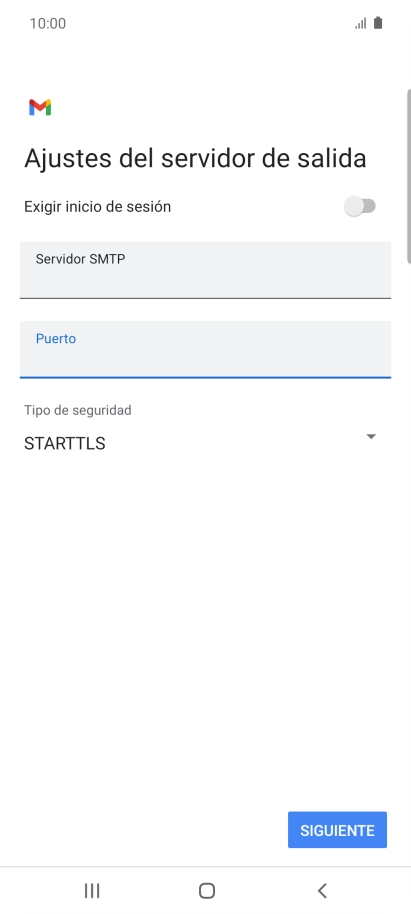This screenshot has height=914, width=411.
Task: Tap the signal strength status icon
Action: pyautogui.click(x=361, y=23)
